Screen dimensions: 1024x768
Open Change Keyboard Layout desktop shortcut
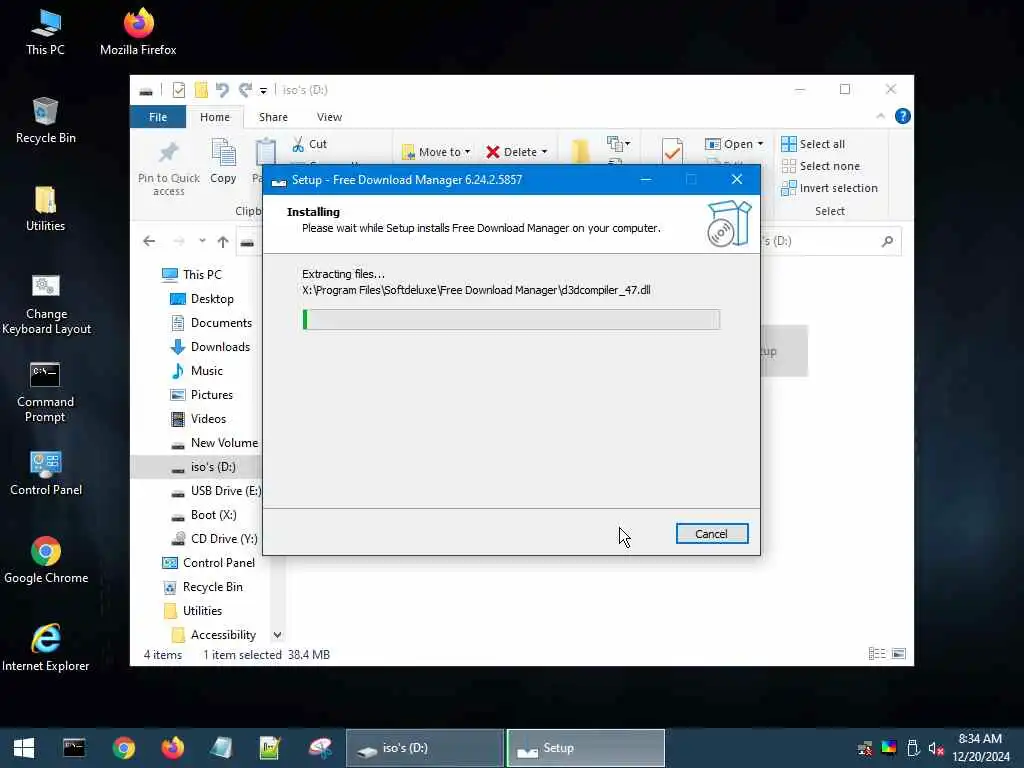pos(46,304)
